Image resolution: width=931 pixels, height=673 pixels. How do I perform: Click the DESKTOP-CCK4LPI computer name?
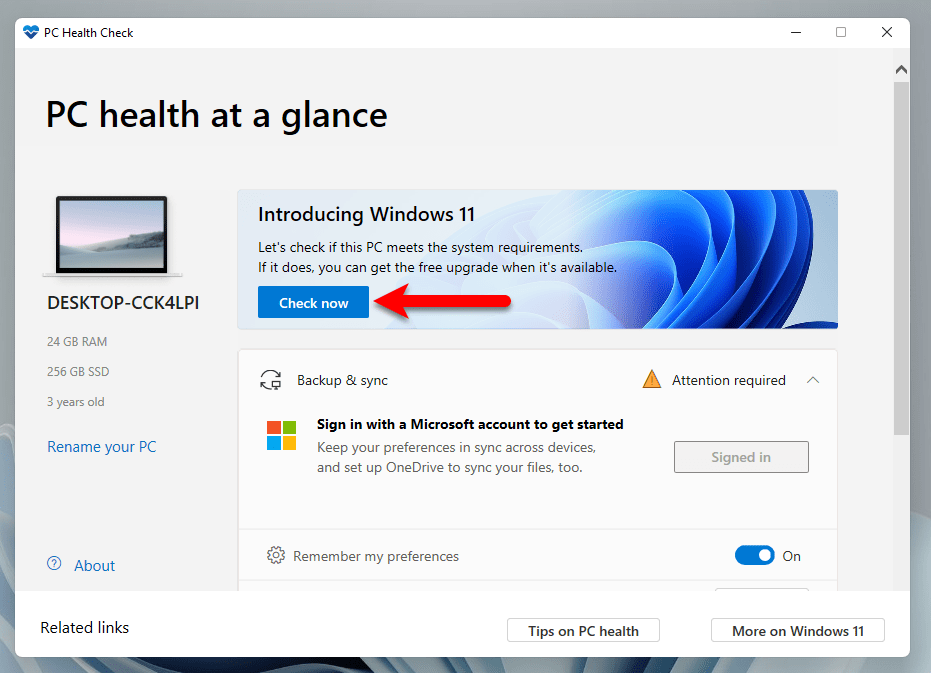[x=123, y=302]
